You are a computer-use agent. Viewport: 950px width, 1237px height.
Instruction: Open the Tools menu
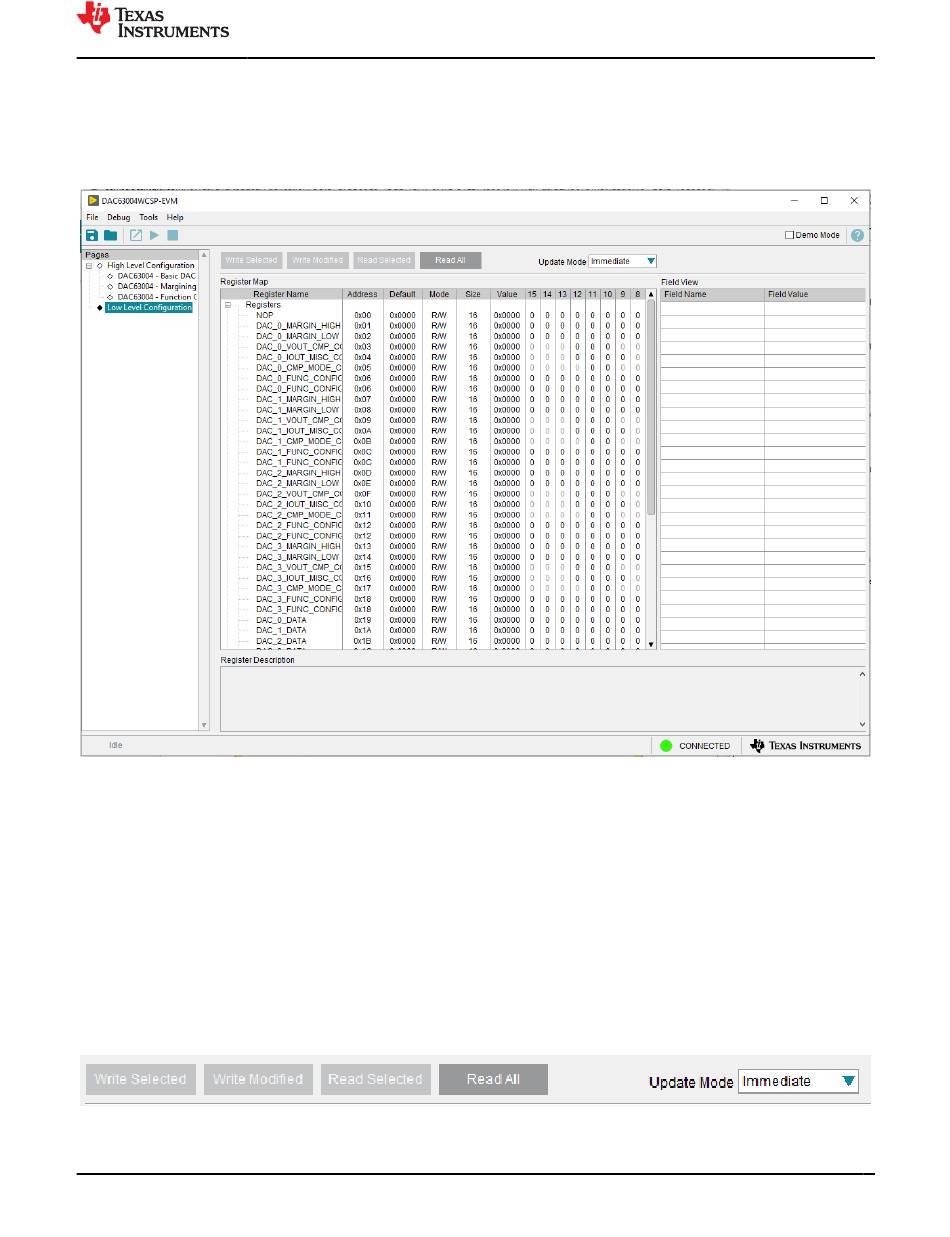tap(148, 217)
